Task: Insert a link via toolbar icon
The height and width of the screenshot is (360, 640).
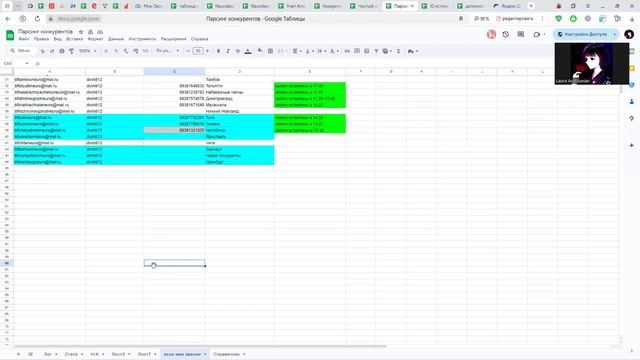Action: click(347, 51)
